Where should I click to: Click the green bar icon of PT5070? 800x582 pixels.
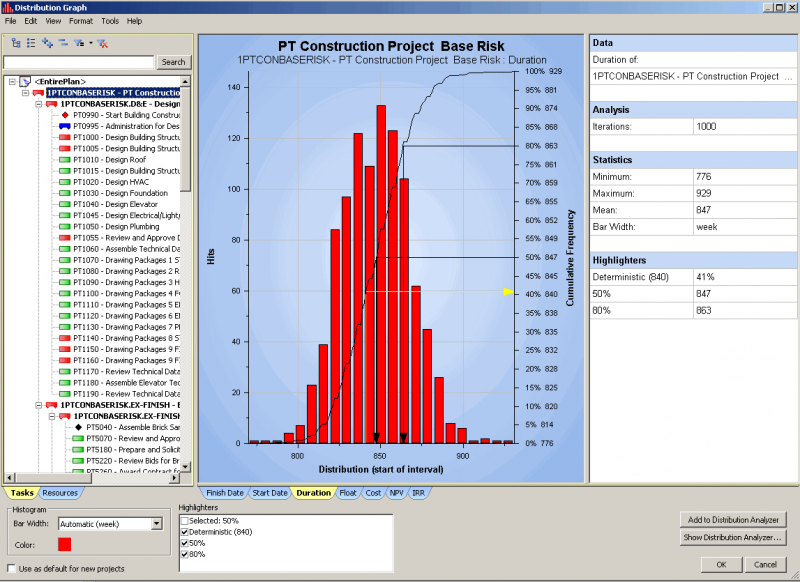click(x=78, y=439)
